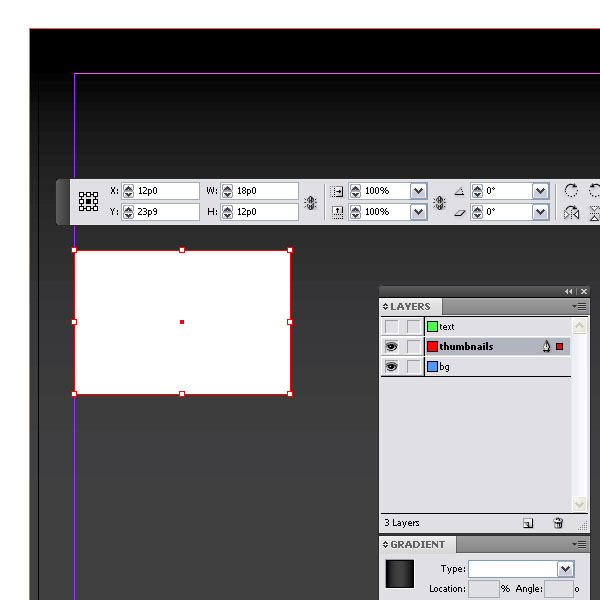This screenshot has width=600, height=600.
Task: Open the Shear Angle dropdown
Action: click(x=541, y=212)
